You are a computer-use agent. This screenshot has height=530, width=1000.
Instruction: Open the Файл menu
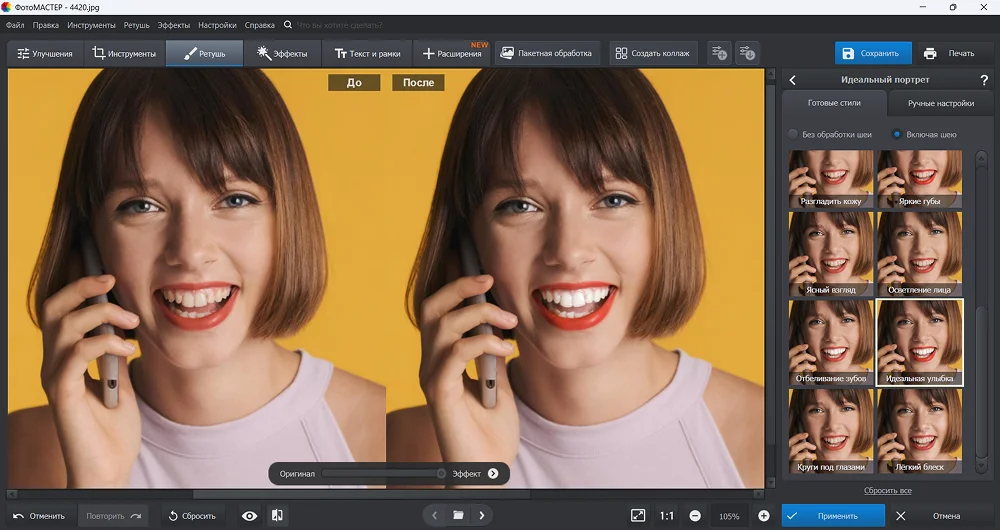15,25
